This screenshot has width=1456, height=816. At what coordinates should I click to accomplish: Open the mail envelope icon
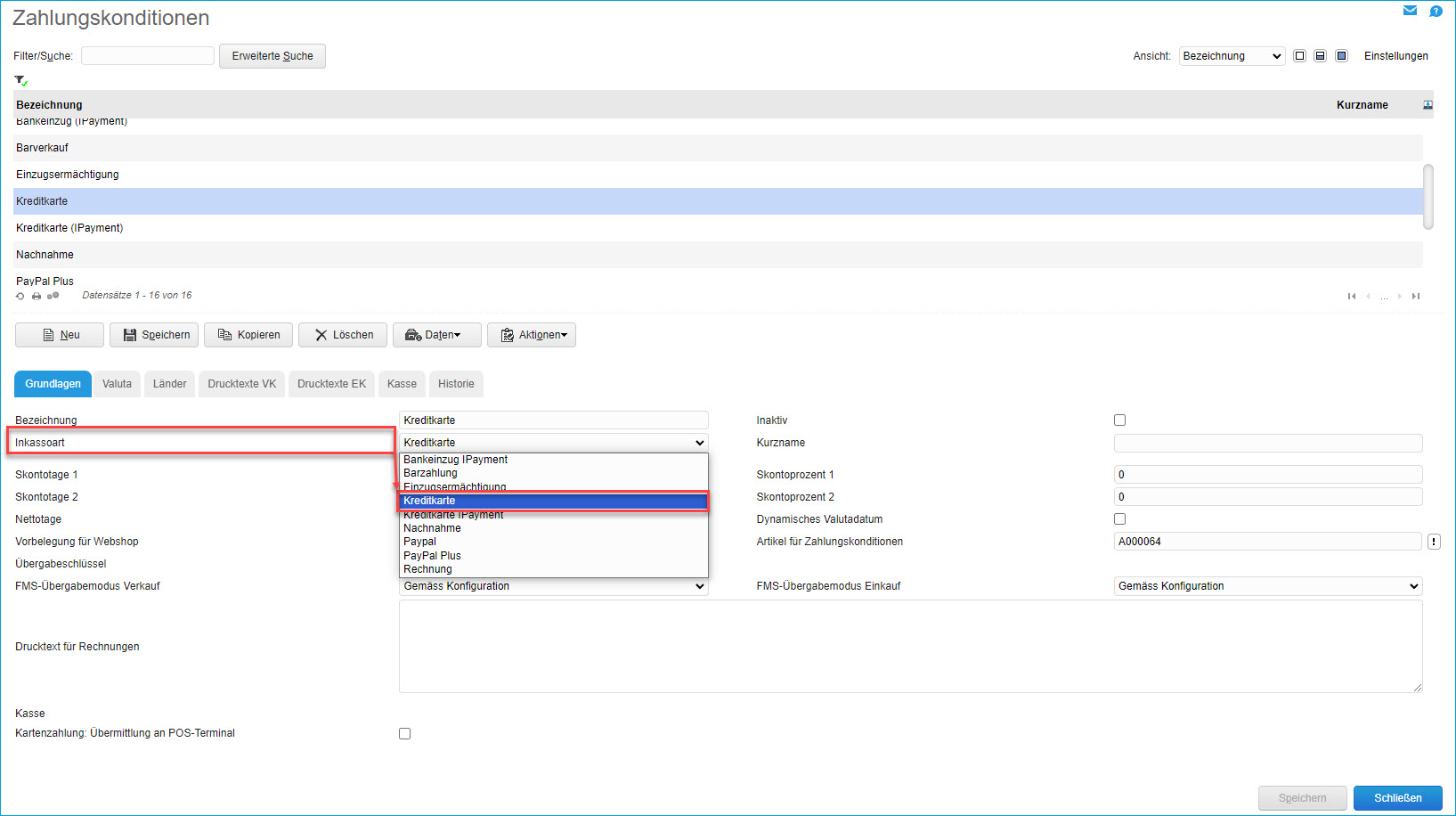pyautogui.click(x=1410, y=11)
